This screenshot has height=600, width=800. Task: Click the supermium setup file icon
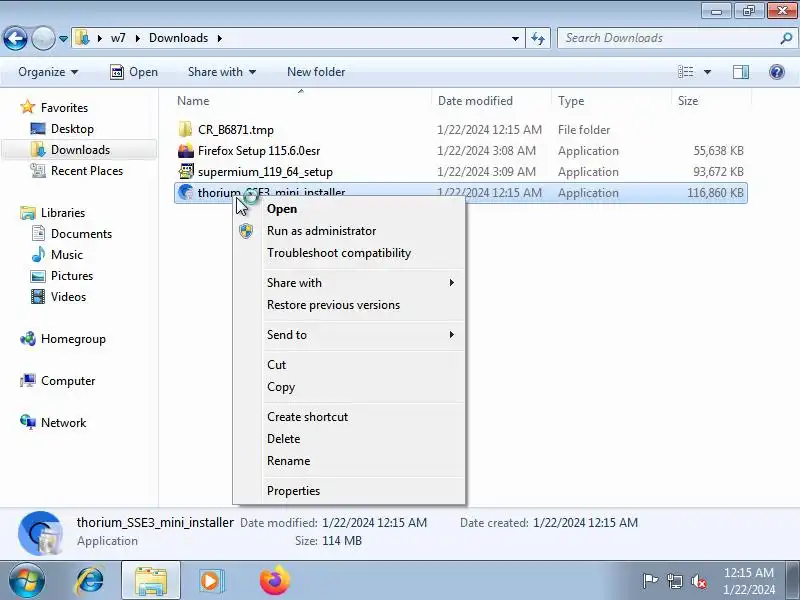click(x=186, y=171)
